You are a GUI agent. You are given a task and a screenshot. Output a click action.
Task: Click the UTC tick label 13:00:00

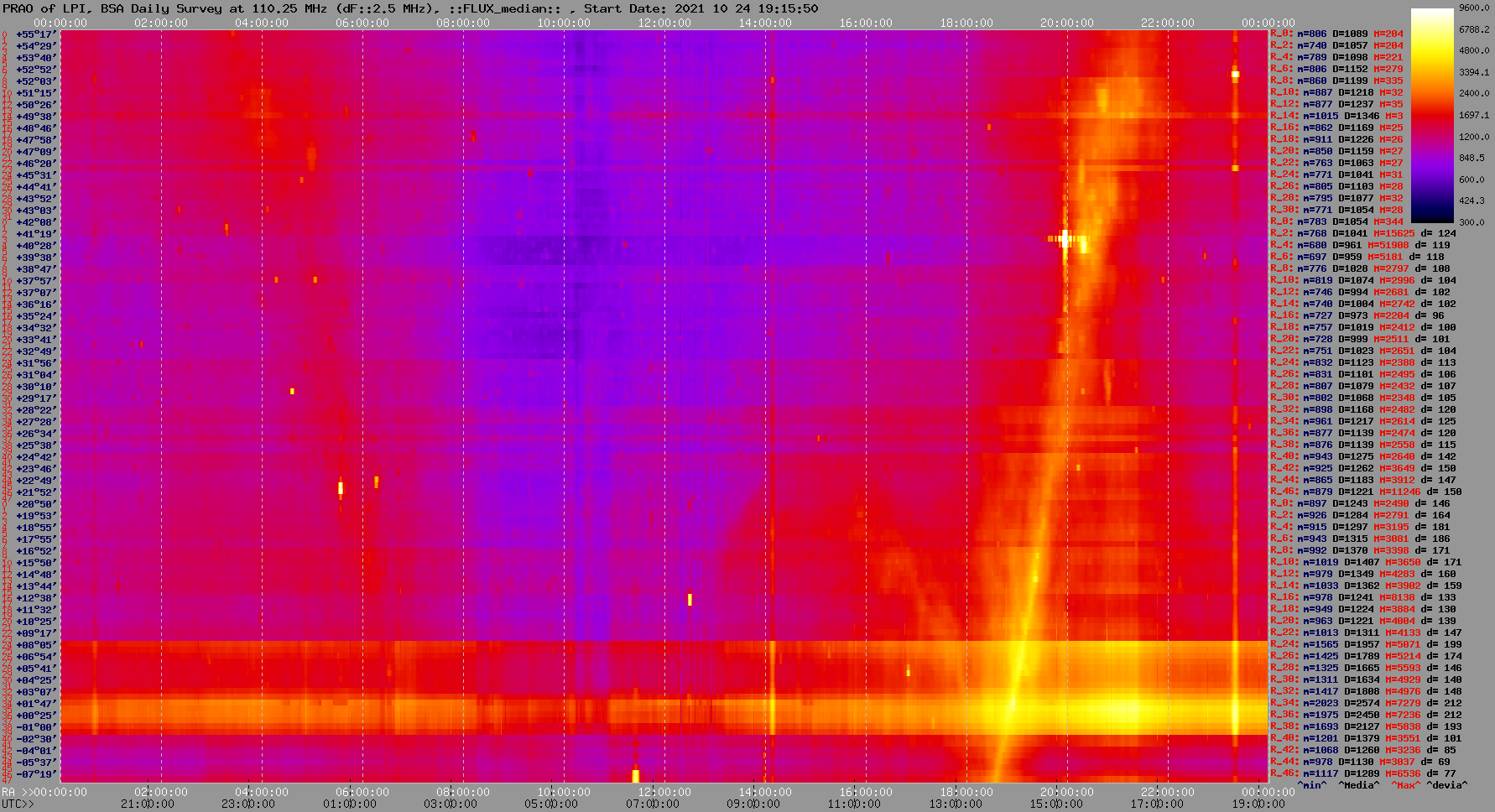(x=954, y=804)
